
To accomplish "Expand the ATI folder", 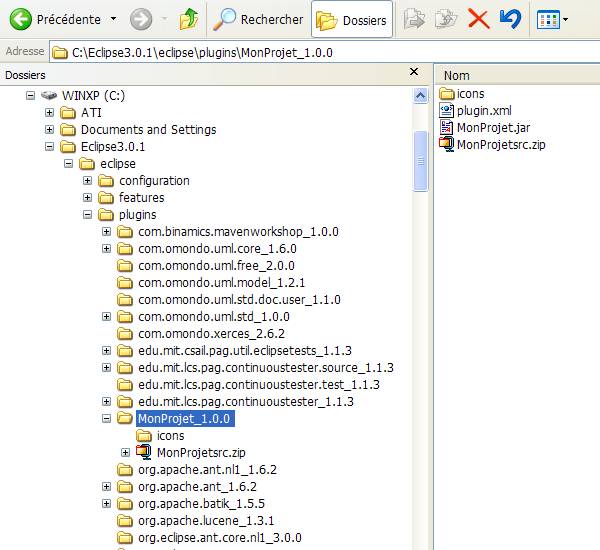I will 49,112.
